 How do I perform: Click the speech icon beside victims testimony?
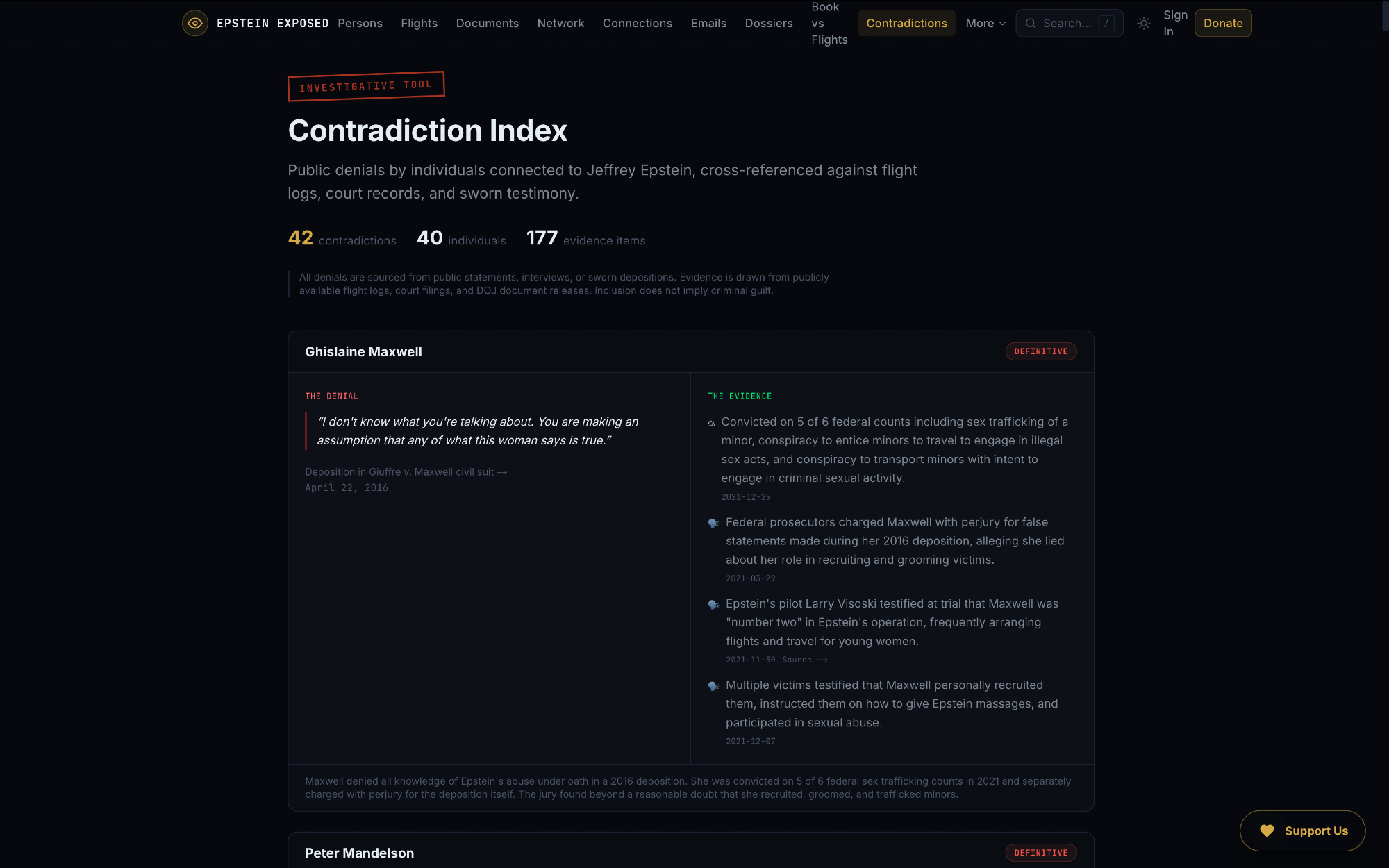pos(713,685)
